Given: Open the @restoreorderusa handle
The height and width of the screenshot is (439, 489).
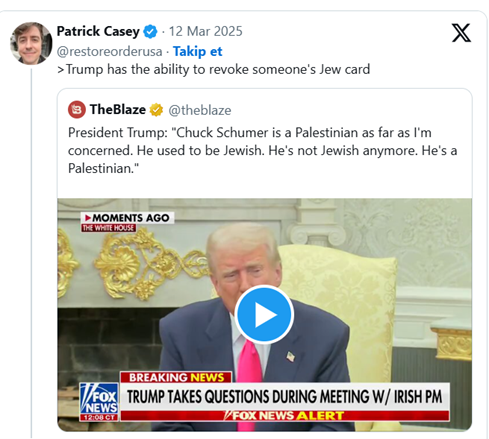Looking at the screenshot, I should [x=109, y=51].
